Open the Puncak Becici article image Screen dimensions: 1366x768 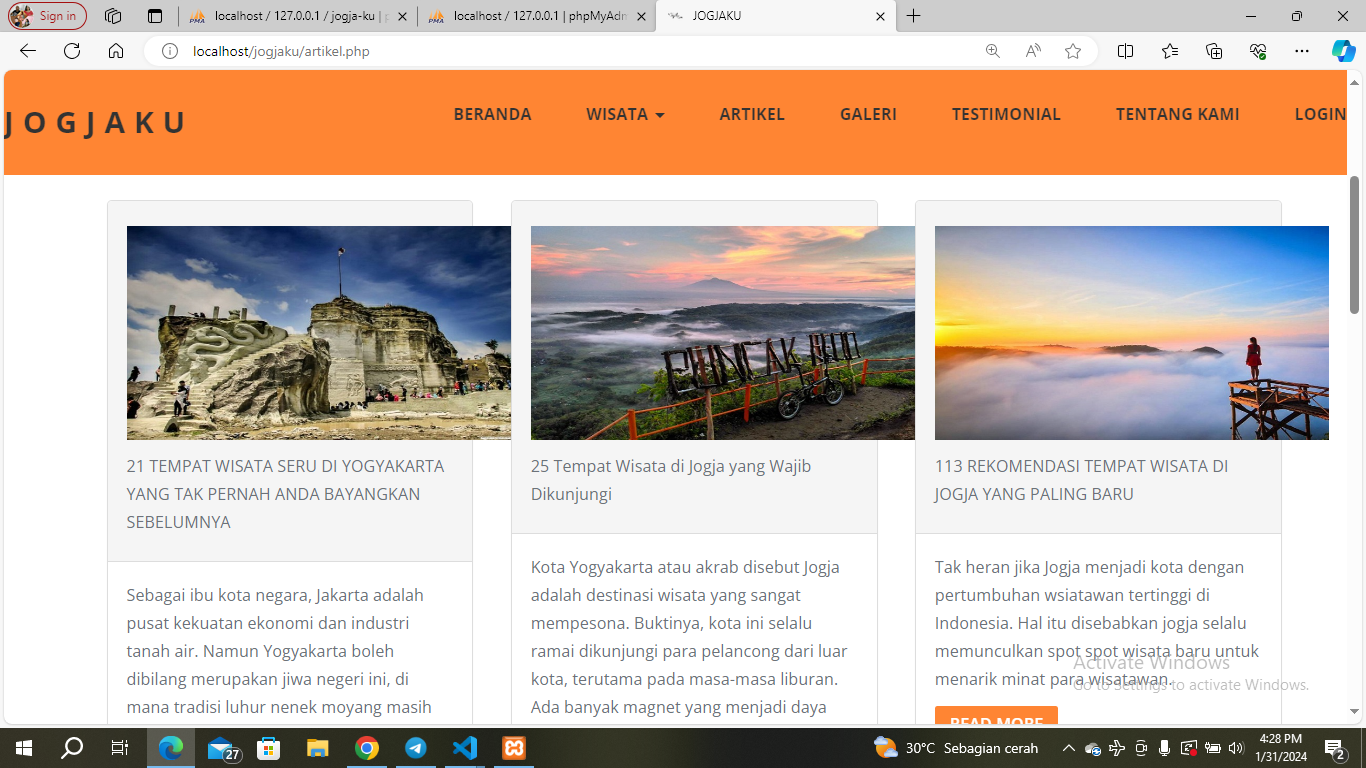click(723, 333)
